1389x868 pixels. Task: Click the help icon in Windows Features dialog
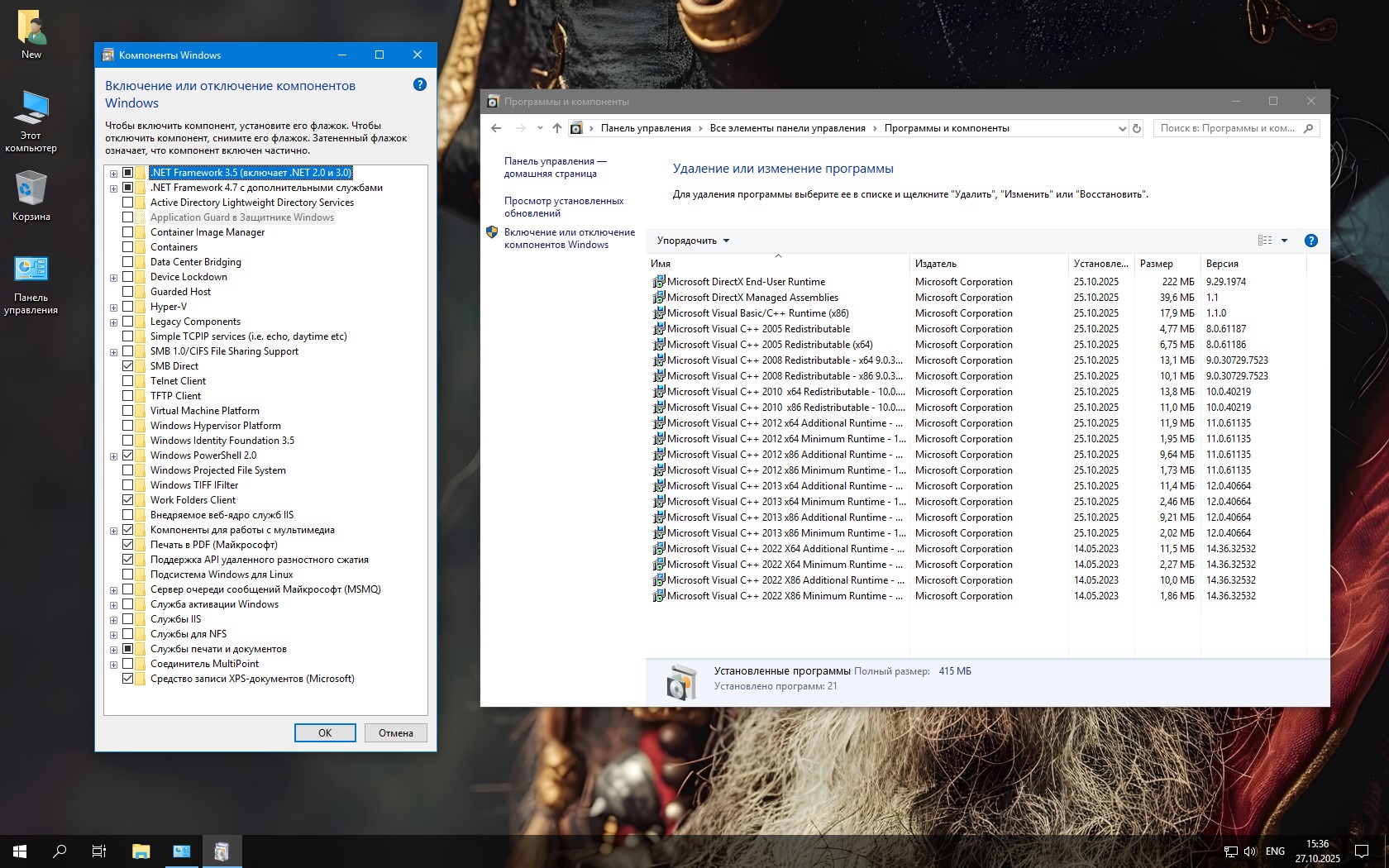pos(420,85)
